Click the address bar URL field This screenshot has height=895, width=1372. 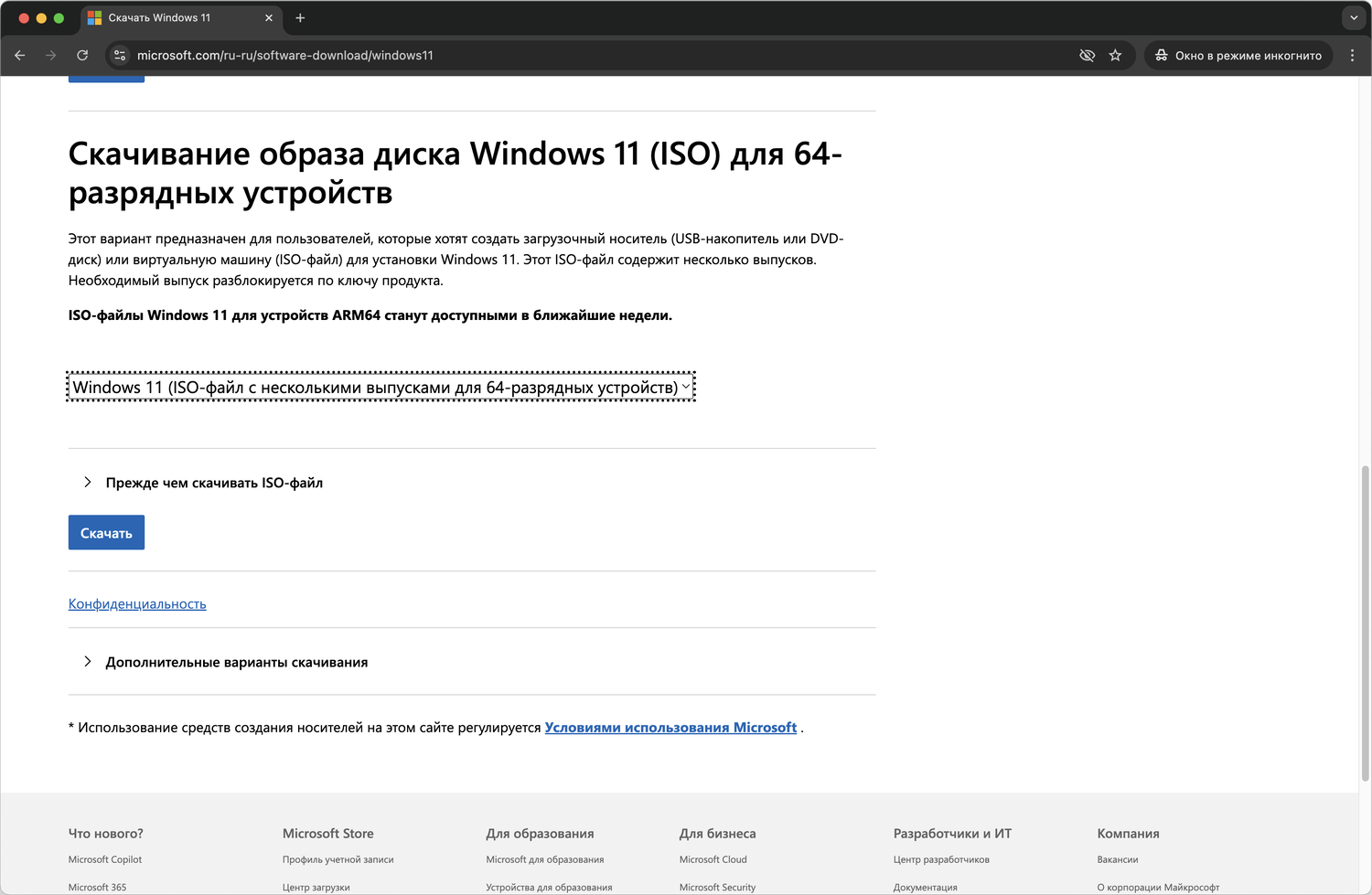pyautogui.click(x=549, y=56)
